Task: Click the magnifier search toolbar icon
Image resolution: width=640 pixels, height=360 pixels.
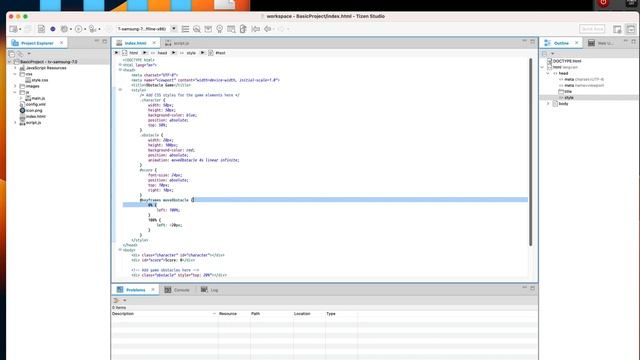Action: (x=197, y=29)
